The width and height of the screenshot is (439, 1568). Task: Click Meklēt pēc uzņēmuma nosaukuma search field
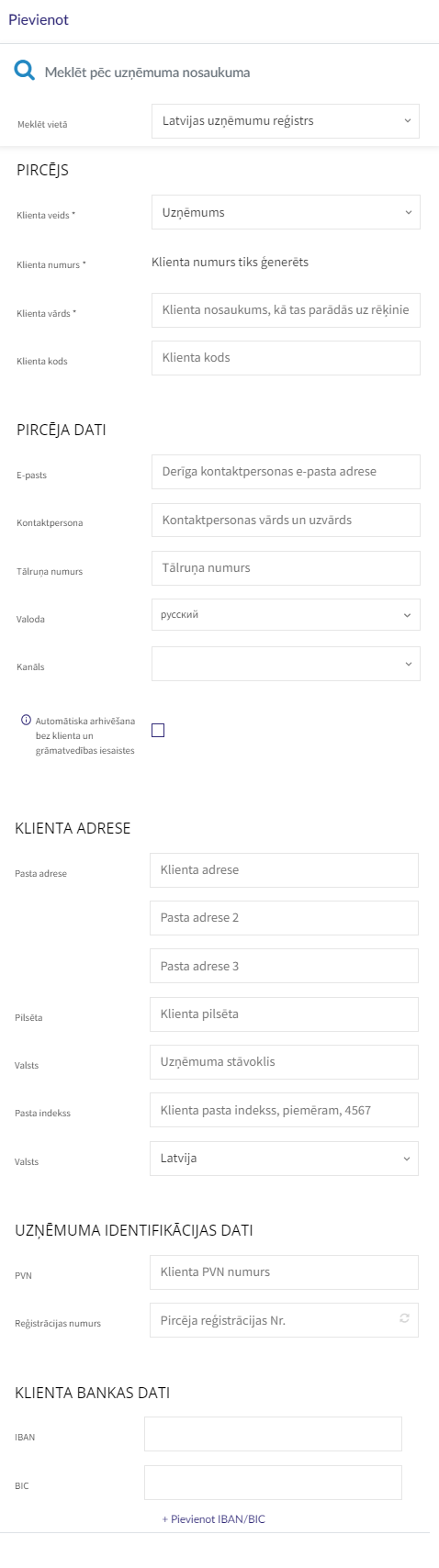click(x=147, y=72)
